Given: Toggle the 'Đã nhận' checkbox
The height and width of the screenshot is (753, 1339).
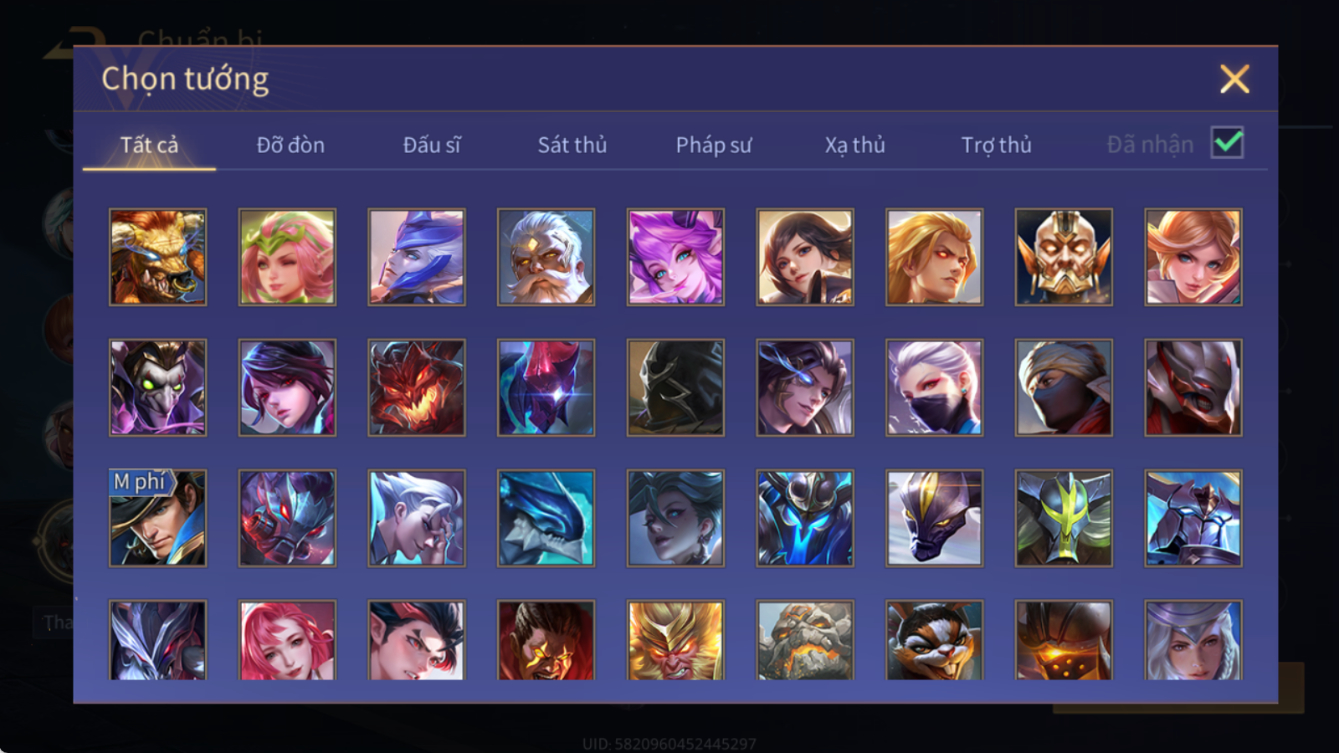Looking at the screenshot, I should 1228,143.
